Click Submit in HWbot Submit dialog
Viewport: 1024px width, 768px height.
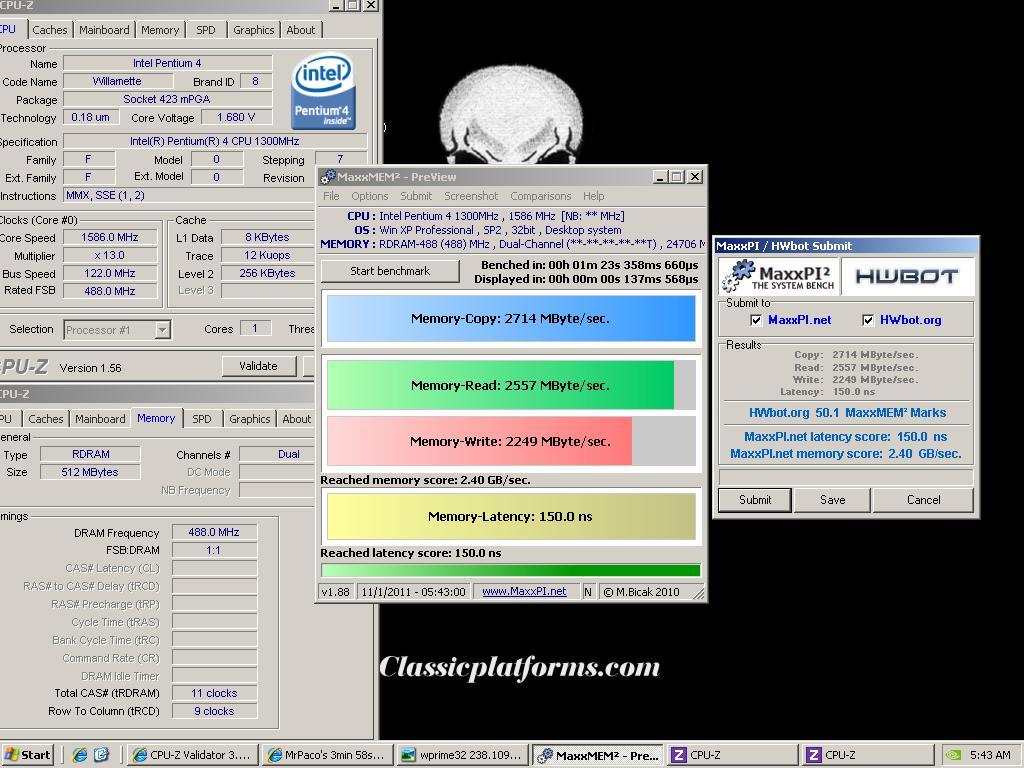tap(755, 500)
